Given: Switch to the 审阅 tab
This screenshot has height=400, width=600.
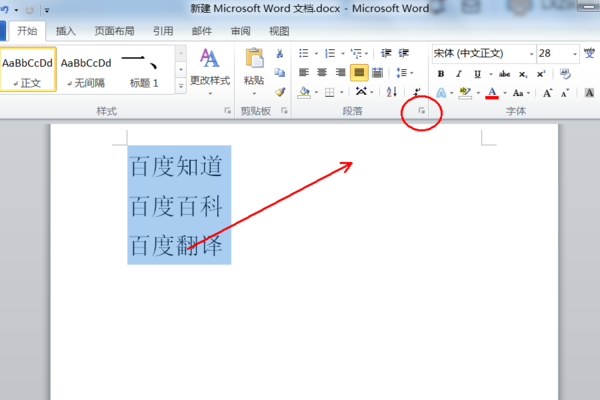Looking at the screenshot, I should pos(241,31).
